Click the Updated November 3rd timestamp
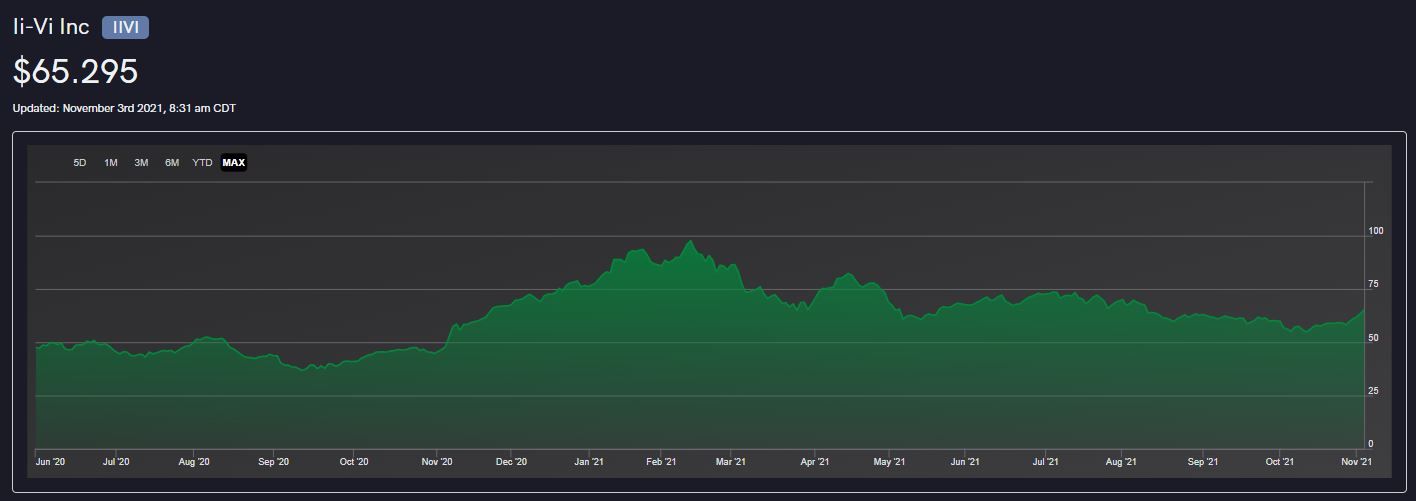Viewport: 1416px width, 501px height. (124, 108)
